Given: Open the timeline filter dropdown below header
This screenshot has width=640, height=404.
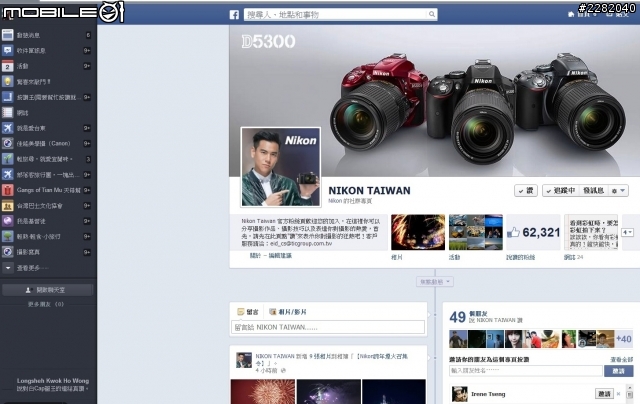Looking at the screenshot, I should tap(435, 282).
